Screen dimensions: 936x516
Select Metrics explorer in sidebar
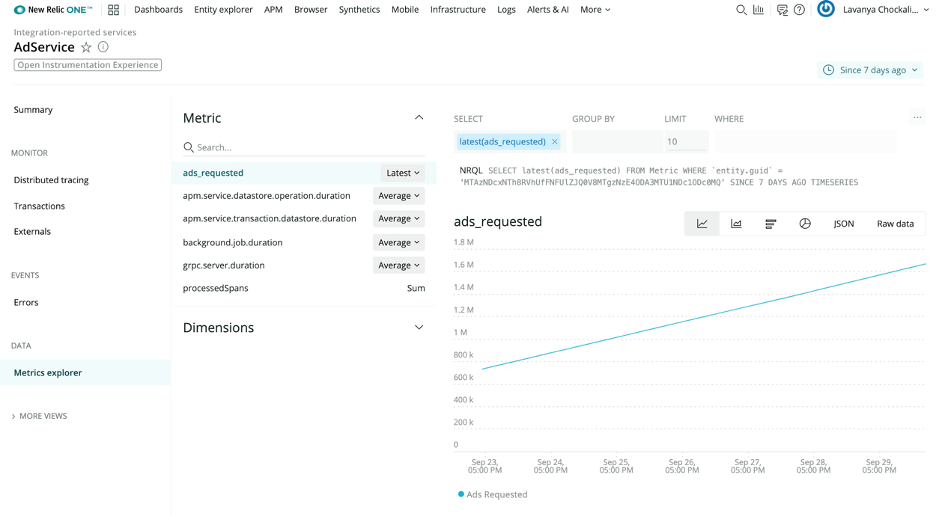click(85, 373)
